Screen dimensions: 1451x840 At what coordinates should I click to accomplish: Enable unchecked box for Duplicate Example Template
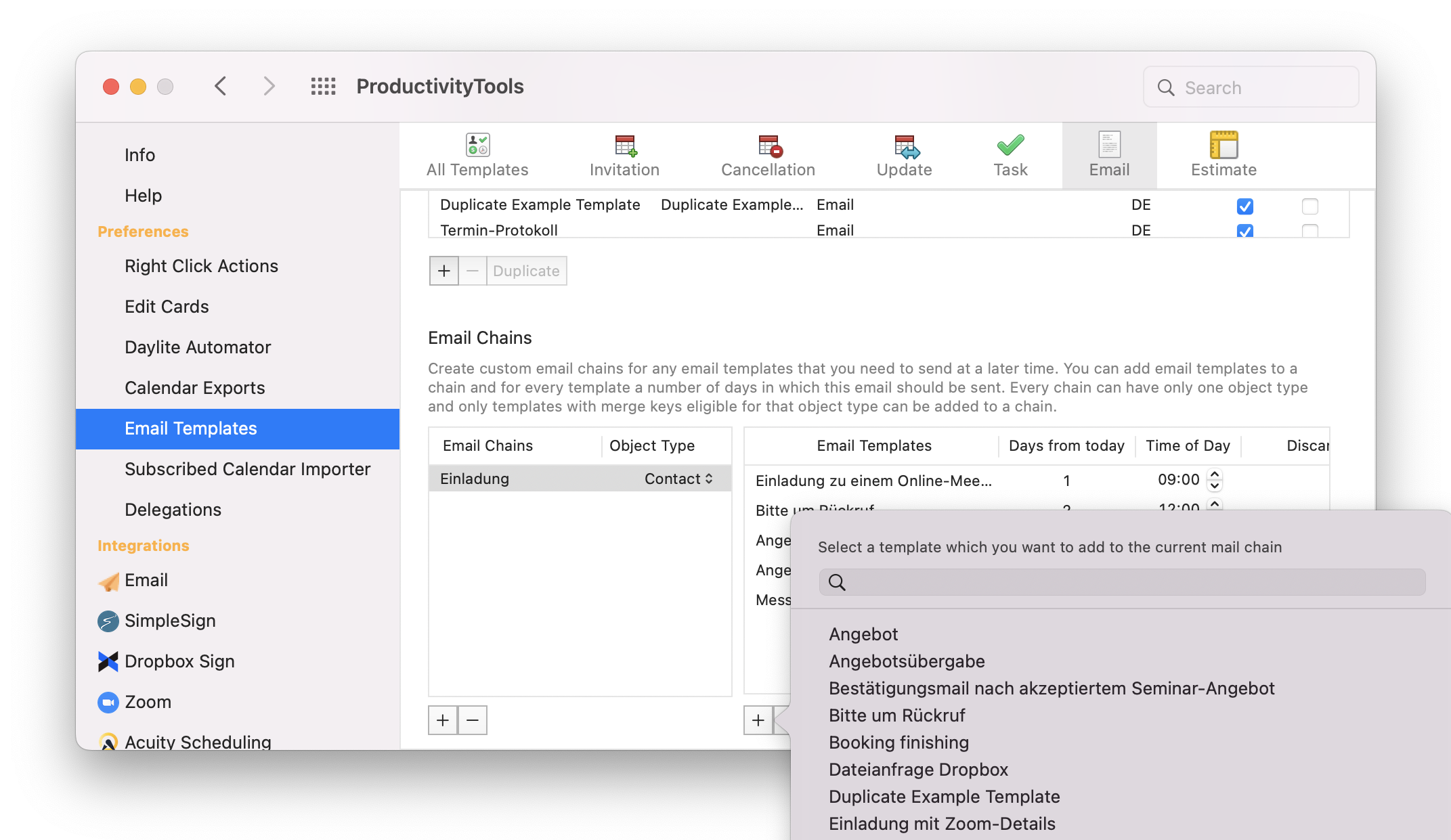click(x=1310, y=206)
